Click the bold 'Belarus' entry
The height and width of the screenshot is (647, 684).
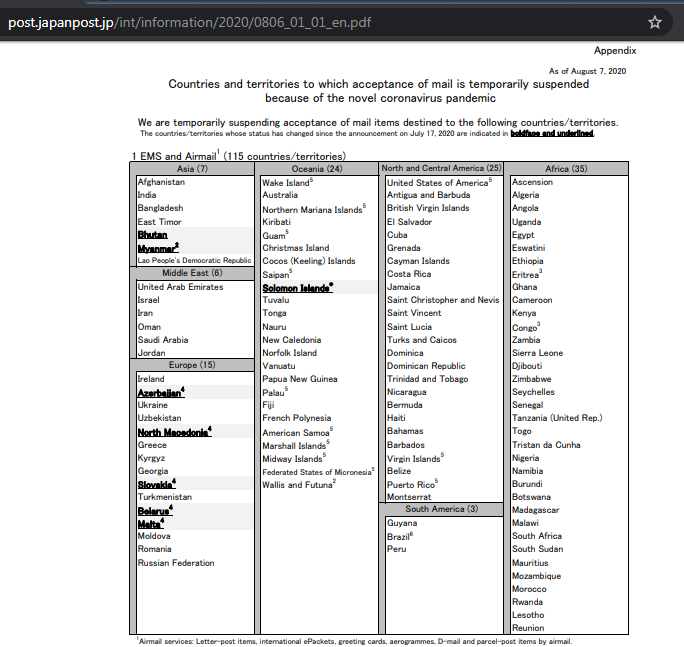(x=155, y=510)
